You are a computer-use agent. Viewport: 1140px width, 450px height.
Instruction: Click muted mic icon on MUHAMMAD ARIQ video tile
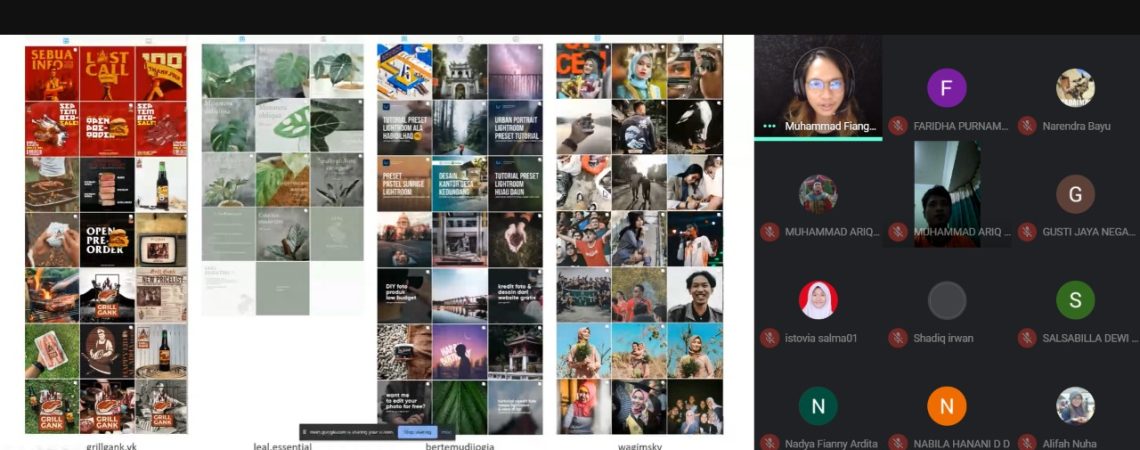coord(898,232)
